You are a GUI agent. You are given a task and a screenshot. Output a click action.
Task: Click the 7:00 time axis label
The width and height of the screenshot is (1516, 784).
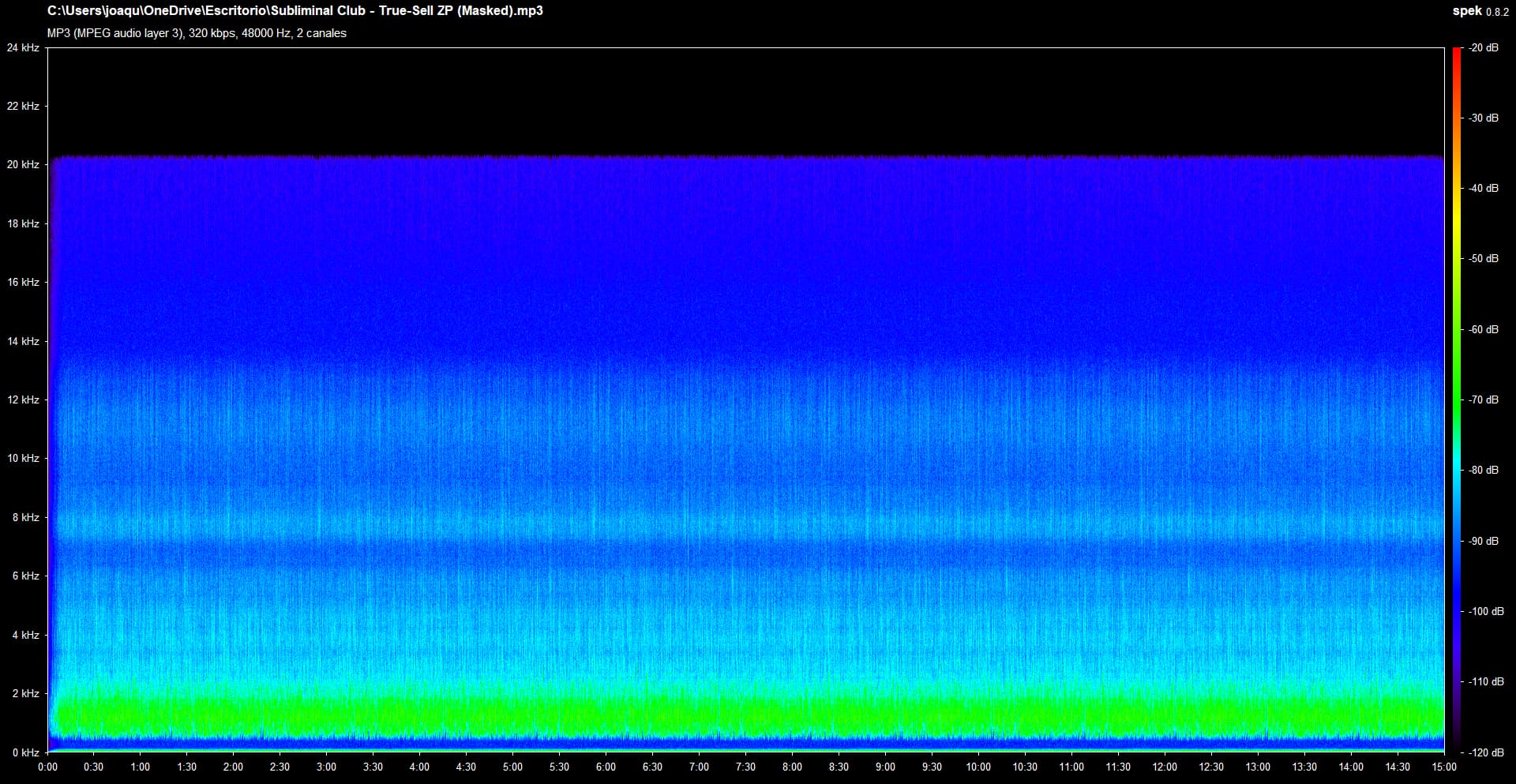[700, 767]
